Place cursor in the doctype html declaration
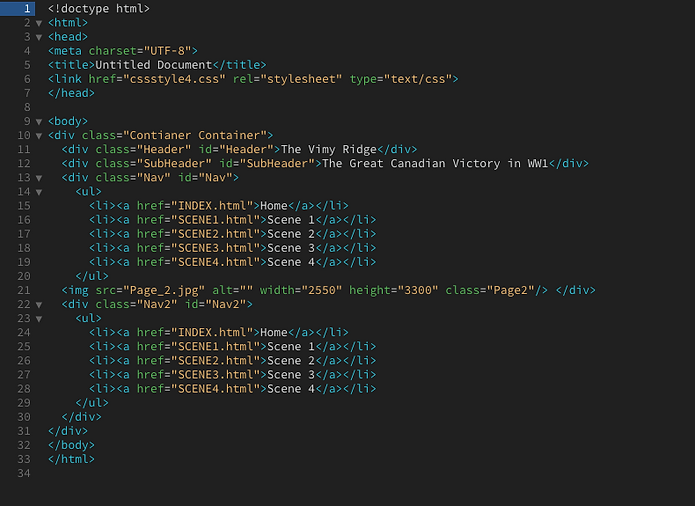Screen dimensions: 695x506 (99, 8)
